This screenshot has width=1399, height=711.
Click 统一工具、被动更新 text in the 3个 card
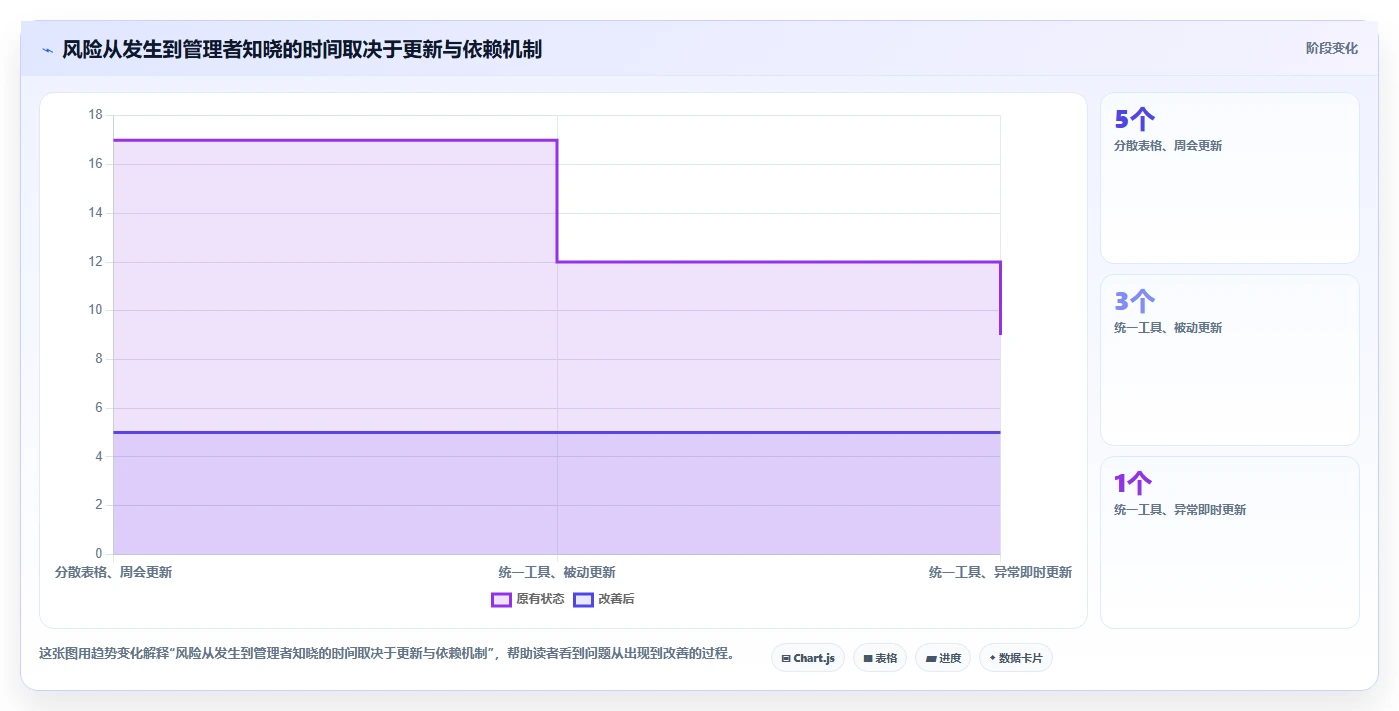point(1168,328)
